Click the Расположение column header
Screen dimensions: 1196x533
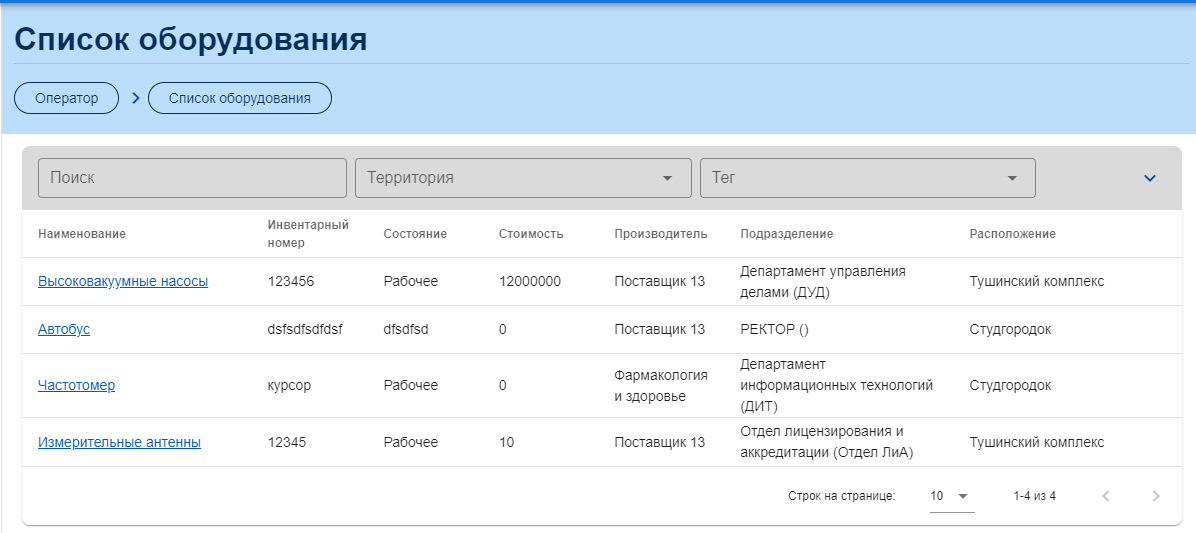(x=1012, y=234)
